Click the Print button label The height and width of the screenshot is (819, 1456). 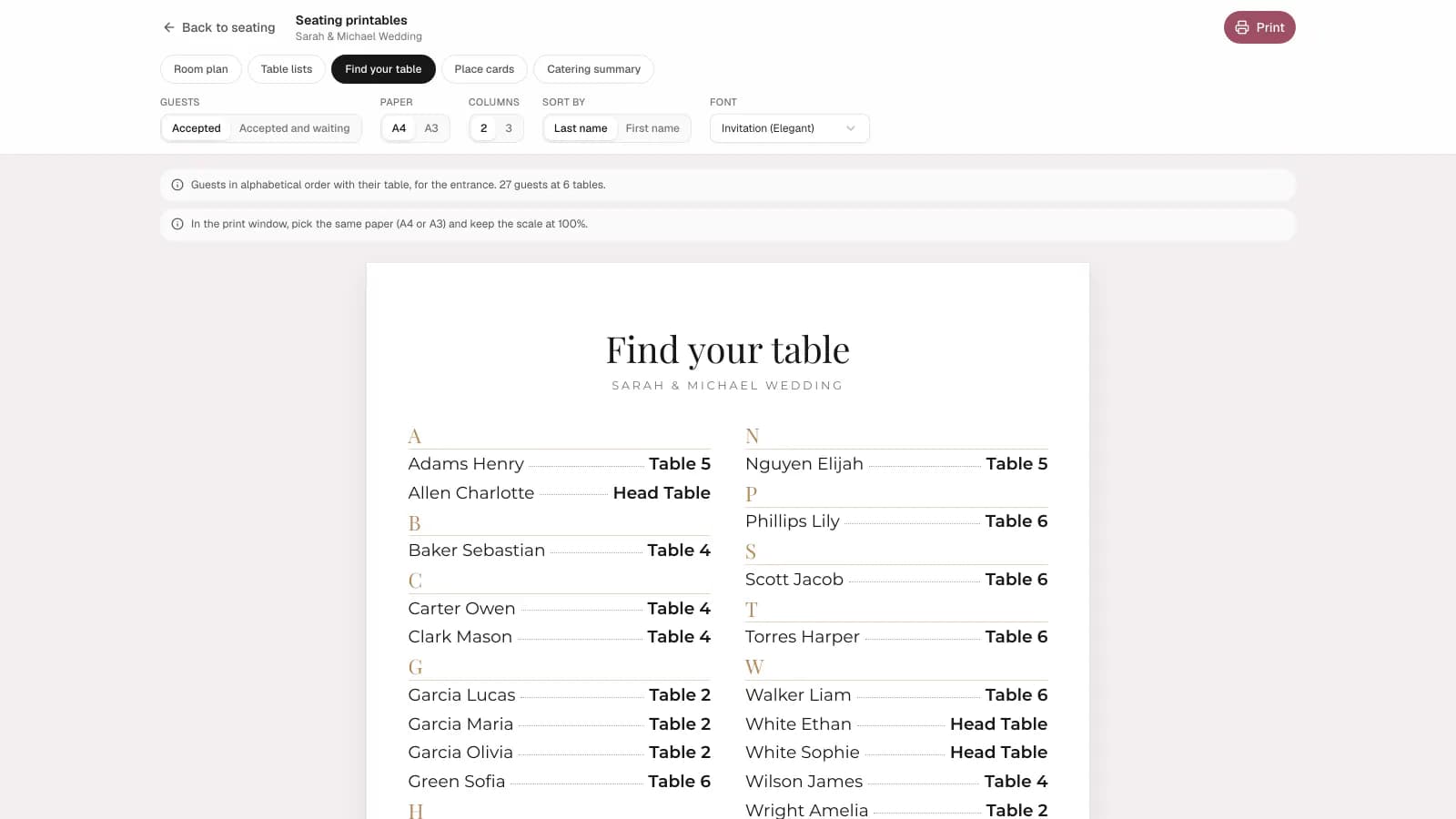[1270, 27]
